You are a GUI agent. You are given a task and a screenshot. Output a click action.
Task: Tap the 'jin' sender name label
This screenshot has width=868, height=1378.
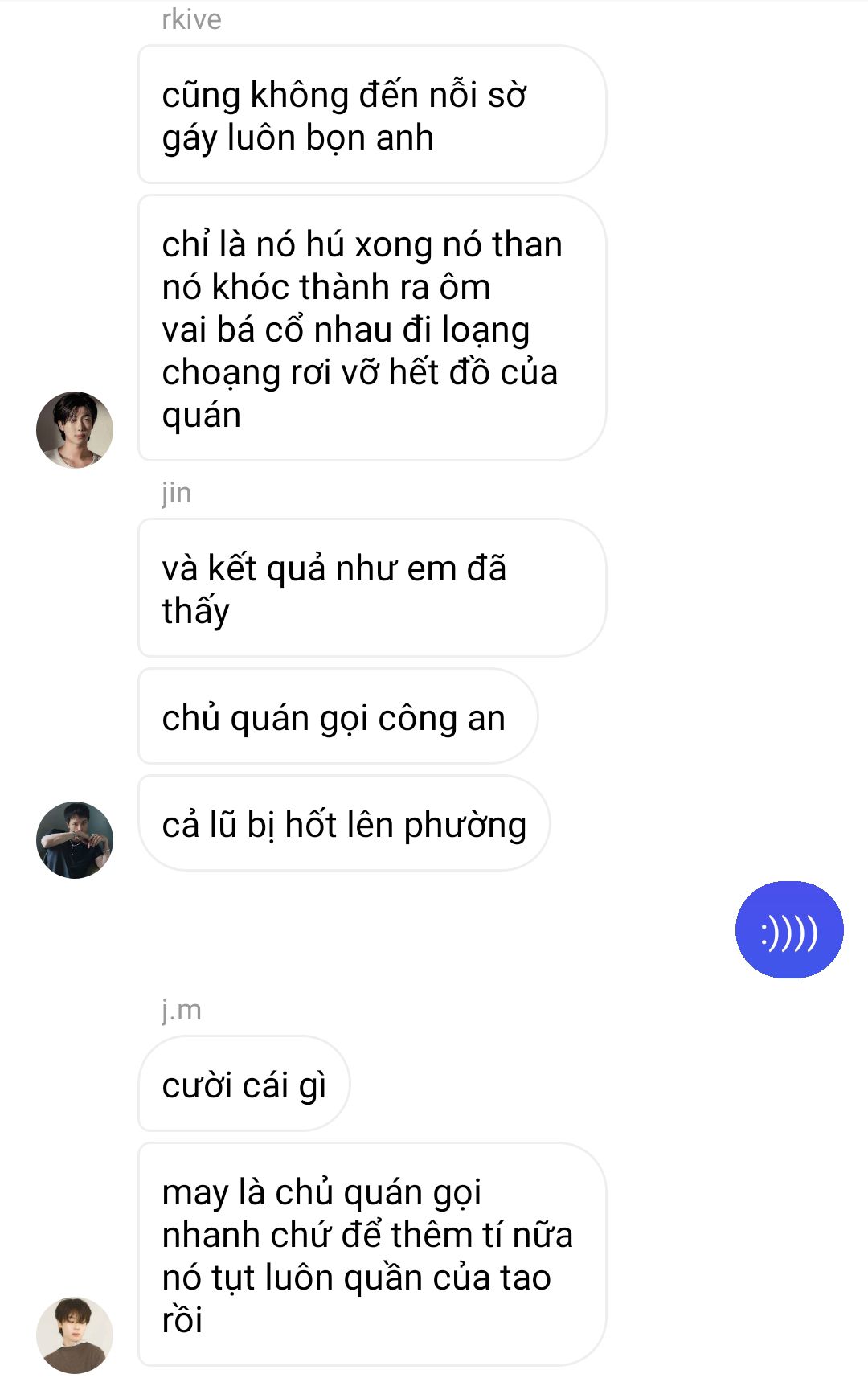(177, 492)
